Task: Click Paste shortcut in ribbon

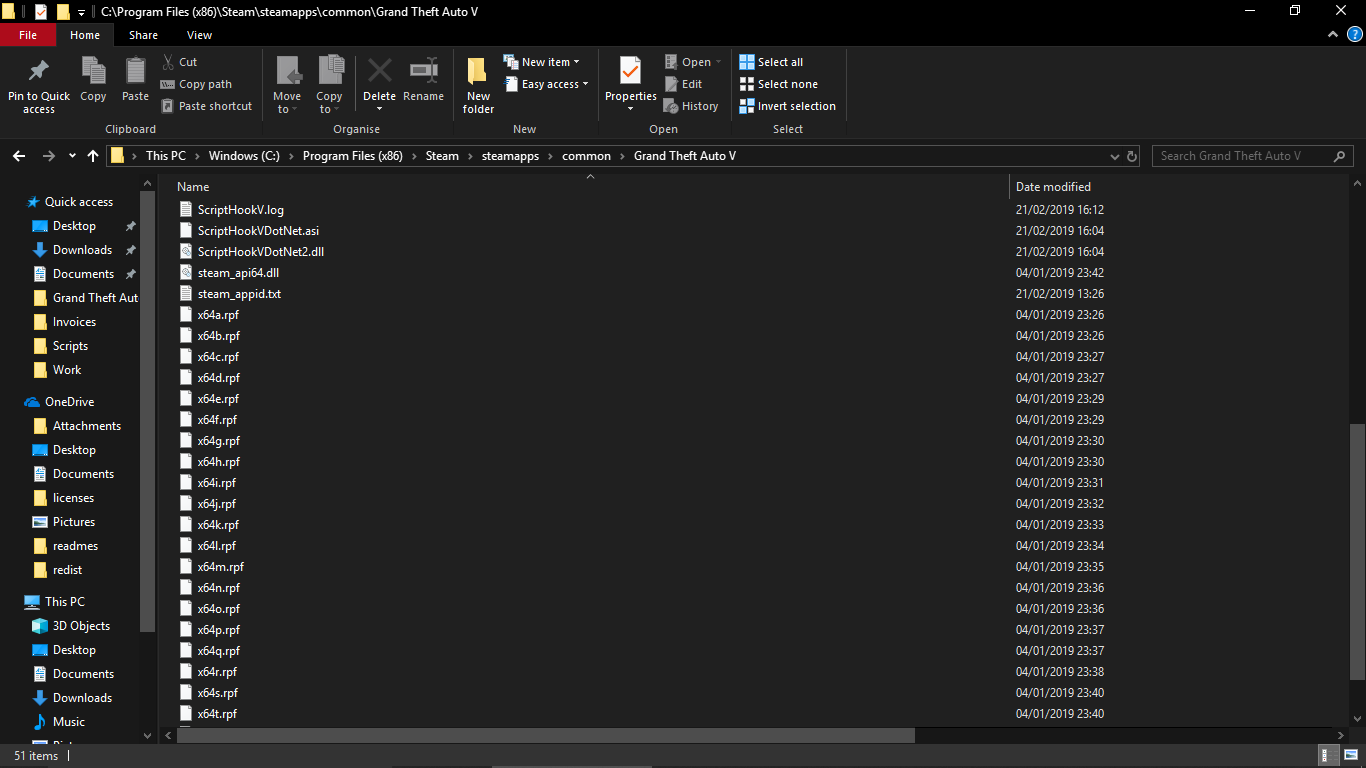Action: pos(206,106)
